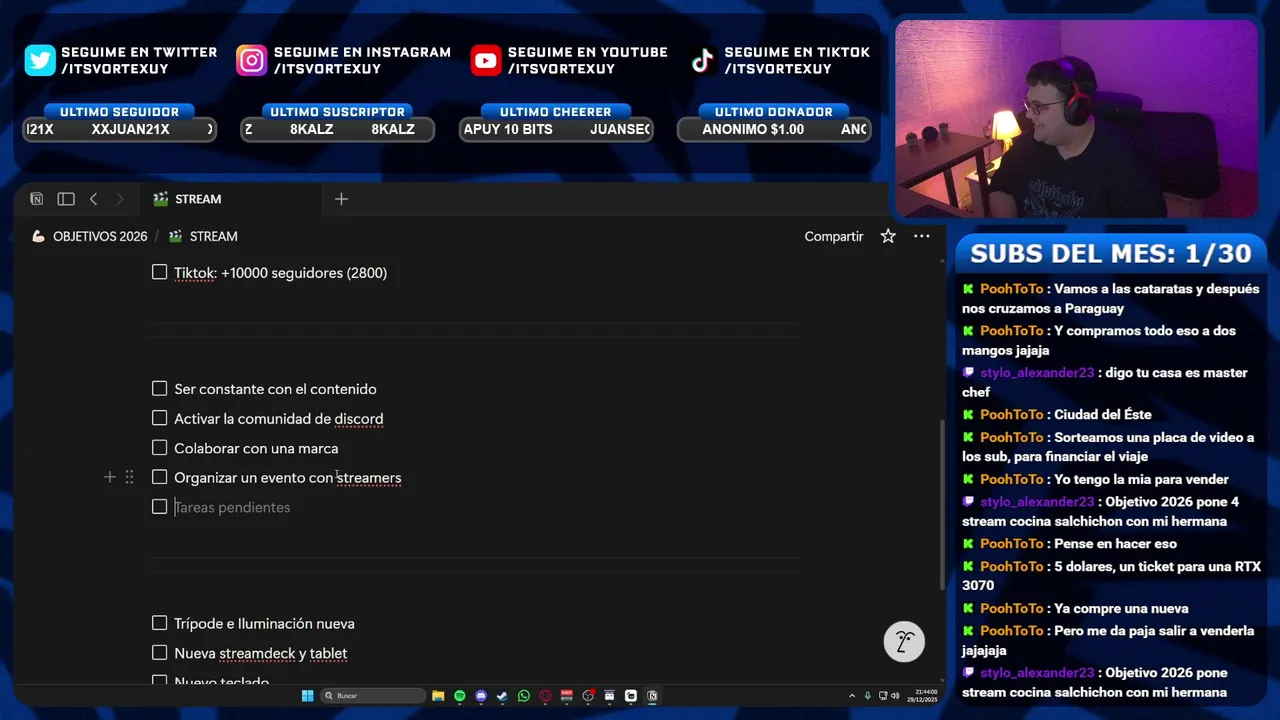The image size is (1280, 720).
Task: Click the Compartir button
Action: [x=834, y=237]
